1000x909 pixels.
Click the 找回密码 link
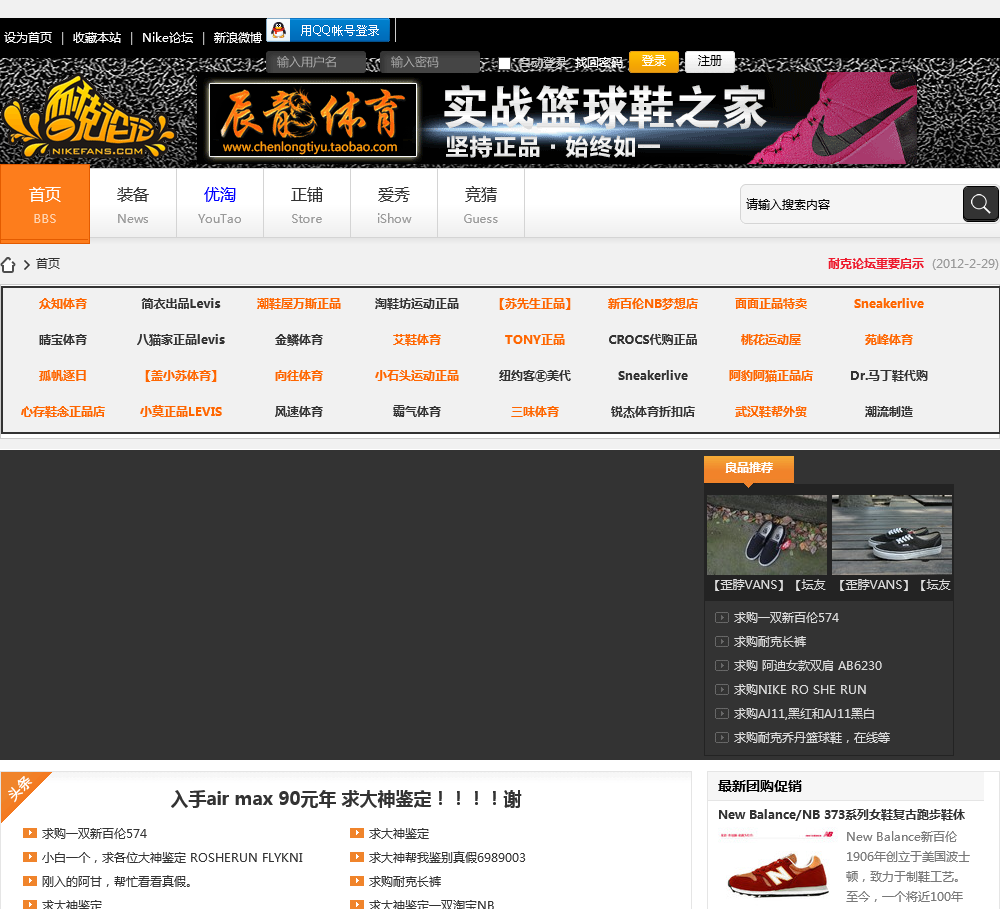coord(599,63)
